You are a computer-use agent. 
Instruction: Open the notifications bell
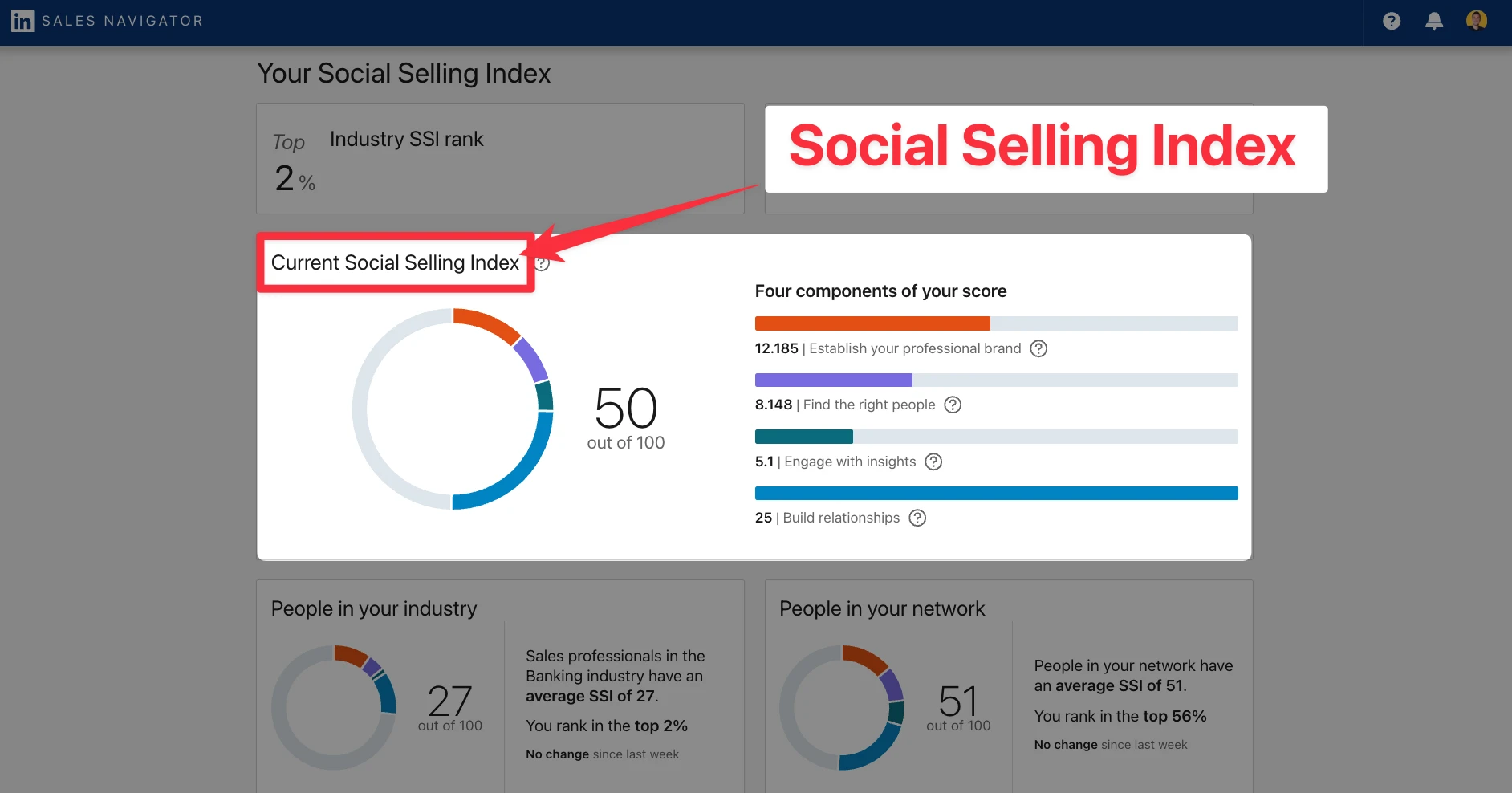pyautogui.click(x=1434, y=22)
